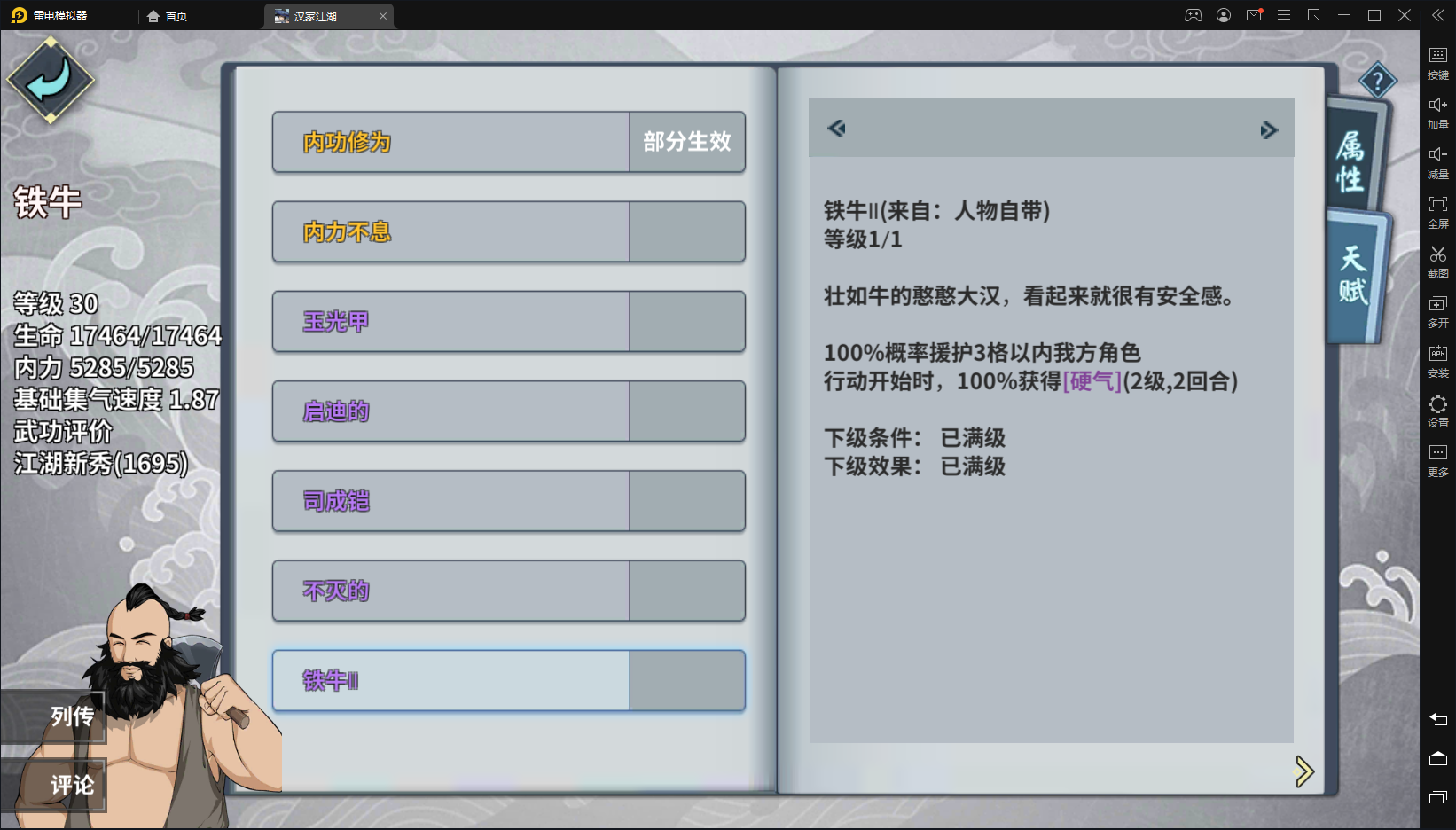Viewport: 1456px width, 830px height.
Task: Decrease volume with 减量 icon
Action: point(1438,161)
